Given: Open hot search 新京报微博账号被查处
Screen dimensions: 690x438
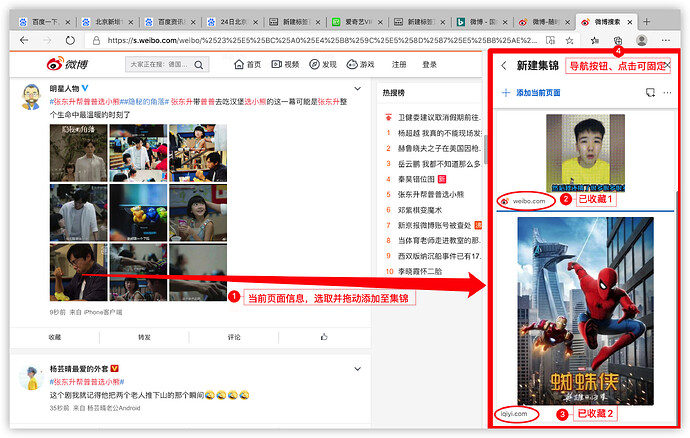Looking at the screenshot, I should coord(434,225).
